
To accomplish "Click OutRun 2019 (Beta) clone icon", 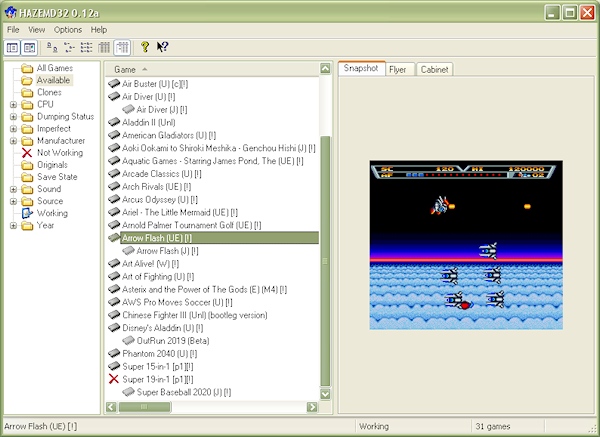I will click(x=128, y=341).
